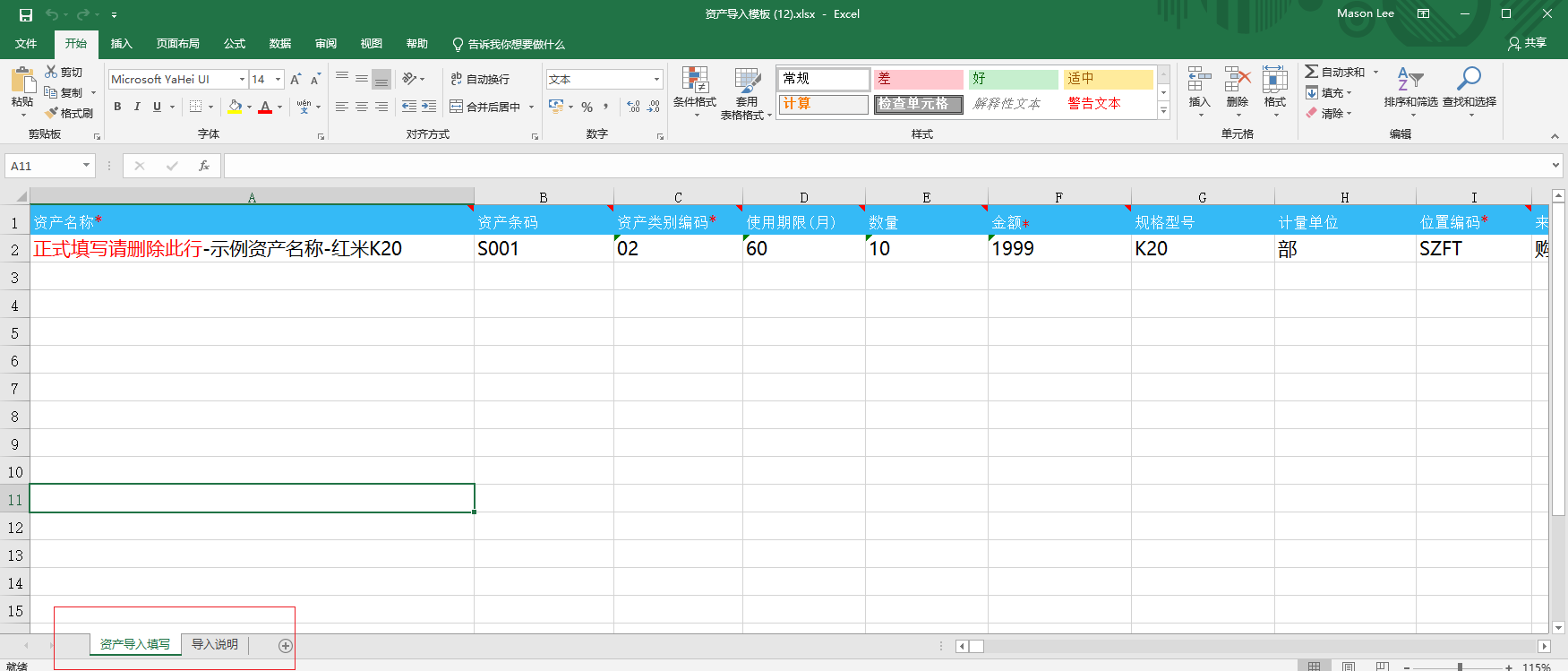Apply red font color with the A icon
Screen dimensions: 1568x671
click(265, 107)
